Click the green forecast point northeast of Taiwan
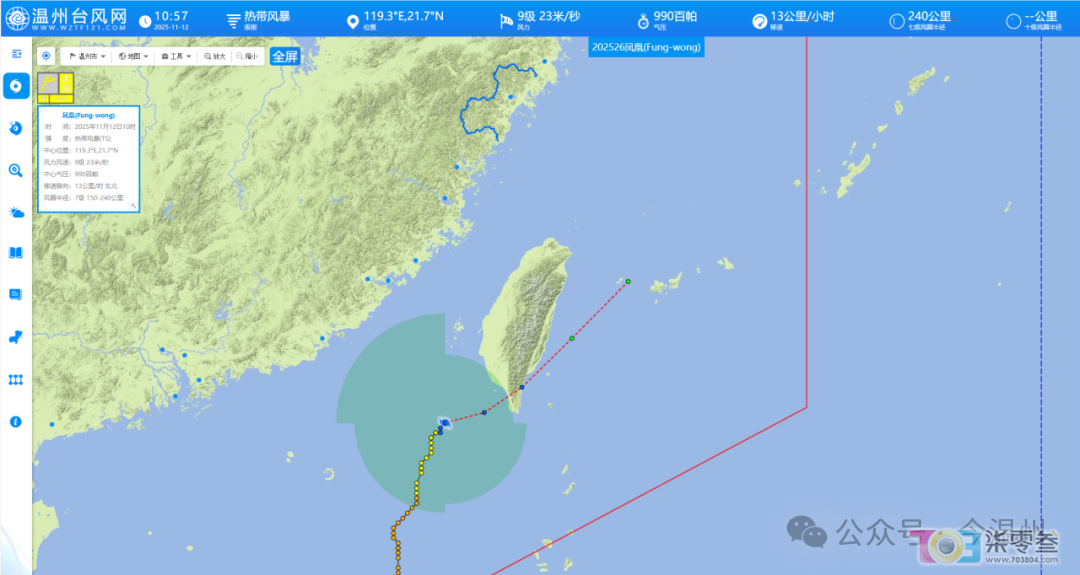 click(628, 281)
